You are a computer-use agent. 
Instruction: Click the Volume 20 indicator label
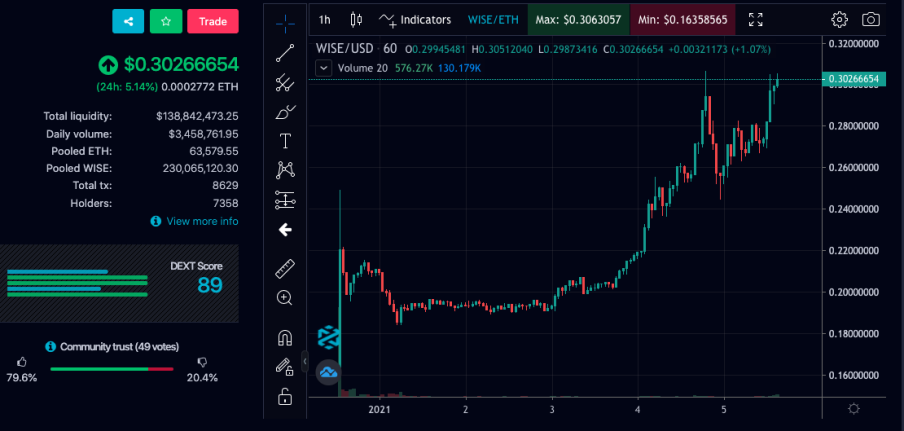pos(363,68)
